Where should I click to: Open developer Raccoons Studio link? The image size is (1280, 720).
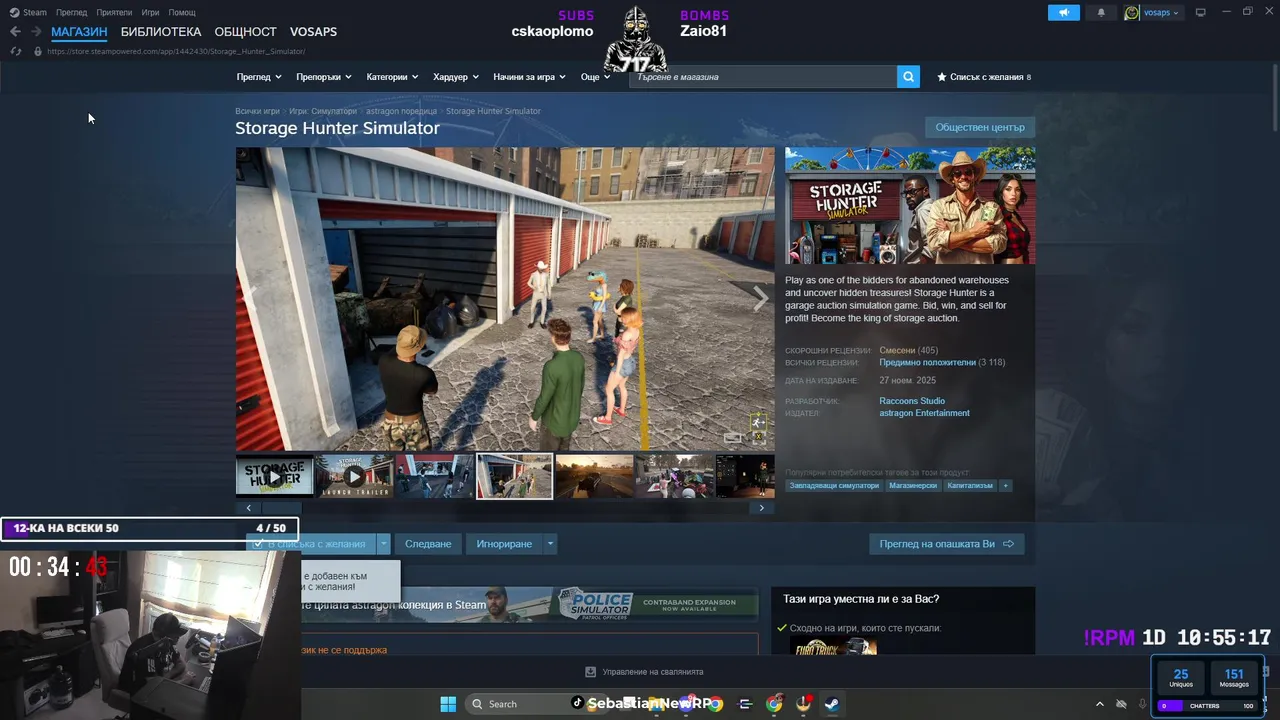pyautogui.click(x=912, y=401)
